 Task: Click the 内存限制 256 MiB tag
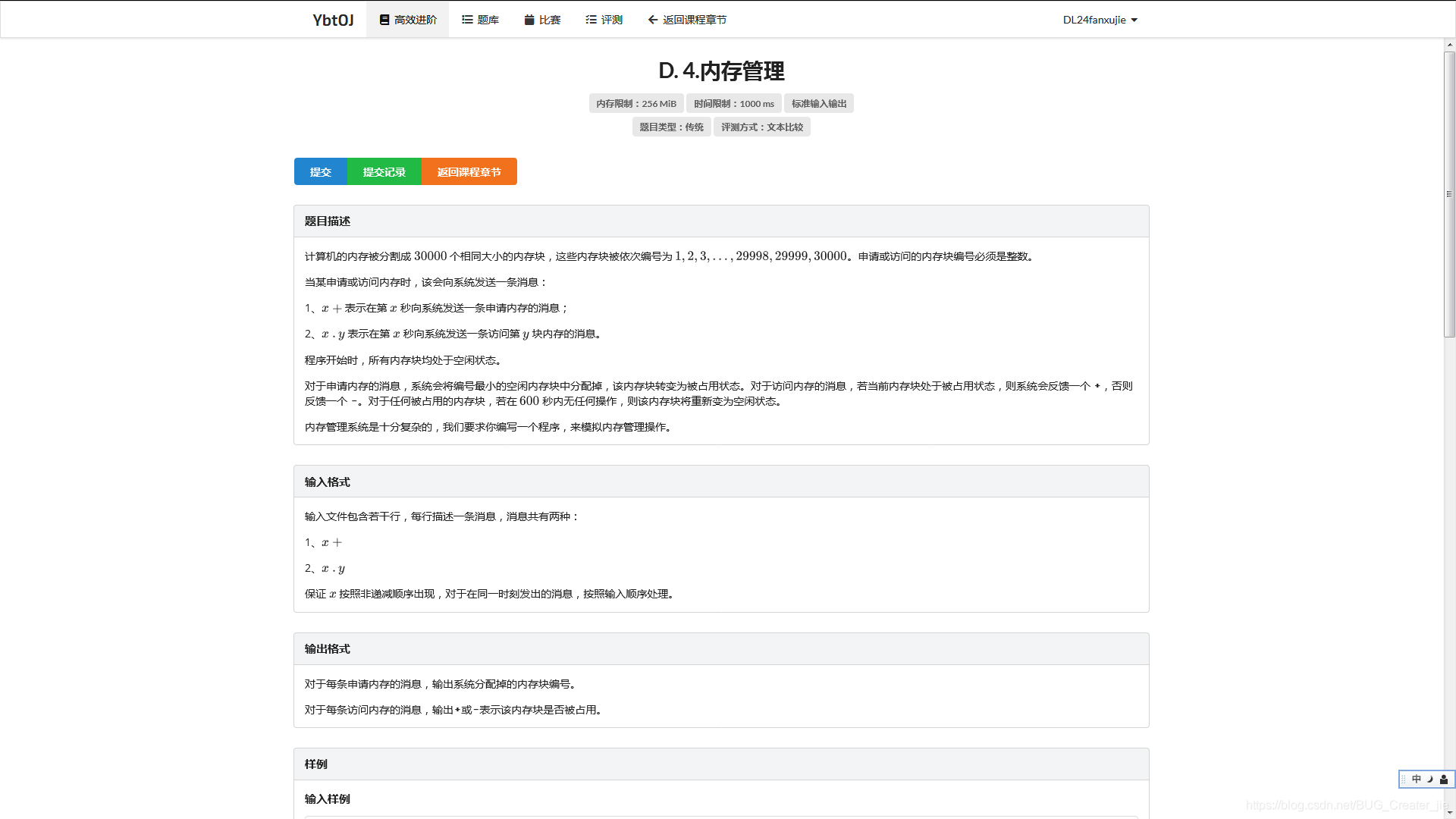coord(635,104)
